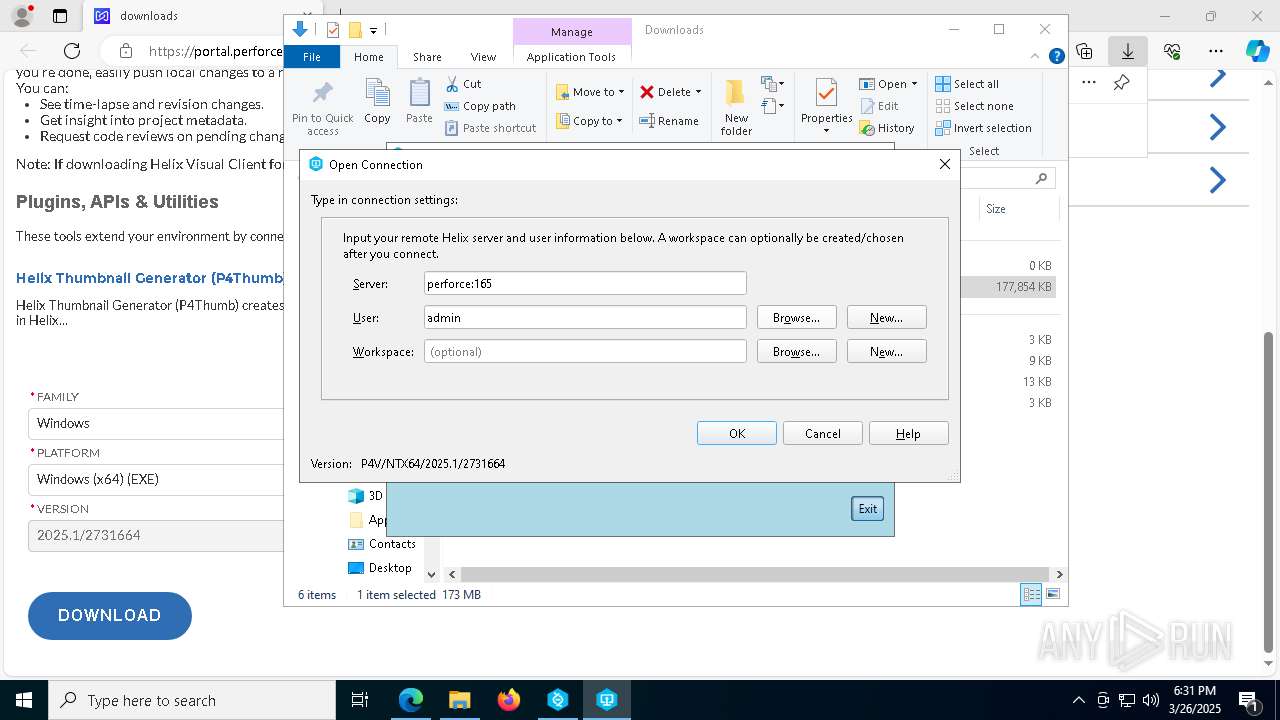Click Cancel in Open Connection dialog
The image size is (1280, 720).
(x=823, y=433)
